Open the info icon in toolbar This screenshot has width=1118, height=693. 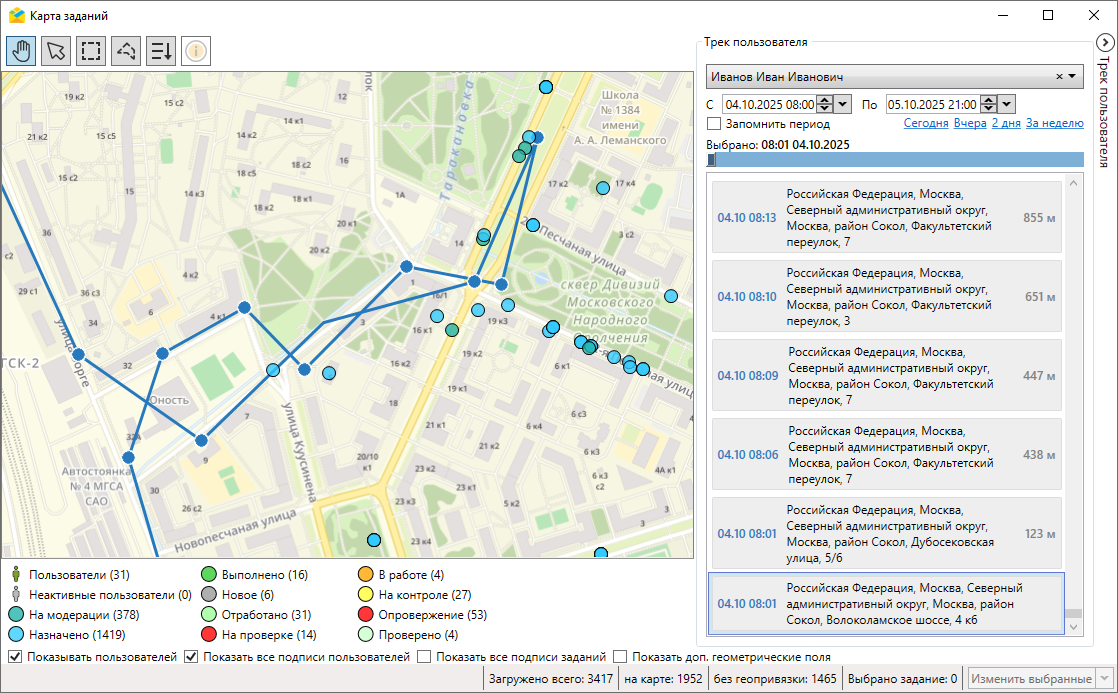[197, 50]
